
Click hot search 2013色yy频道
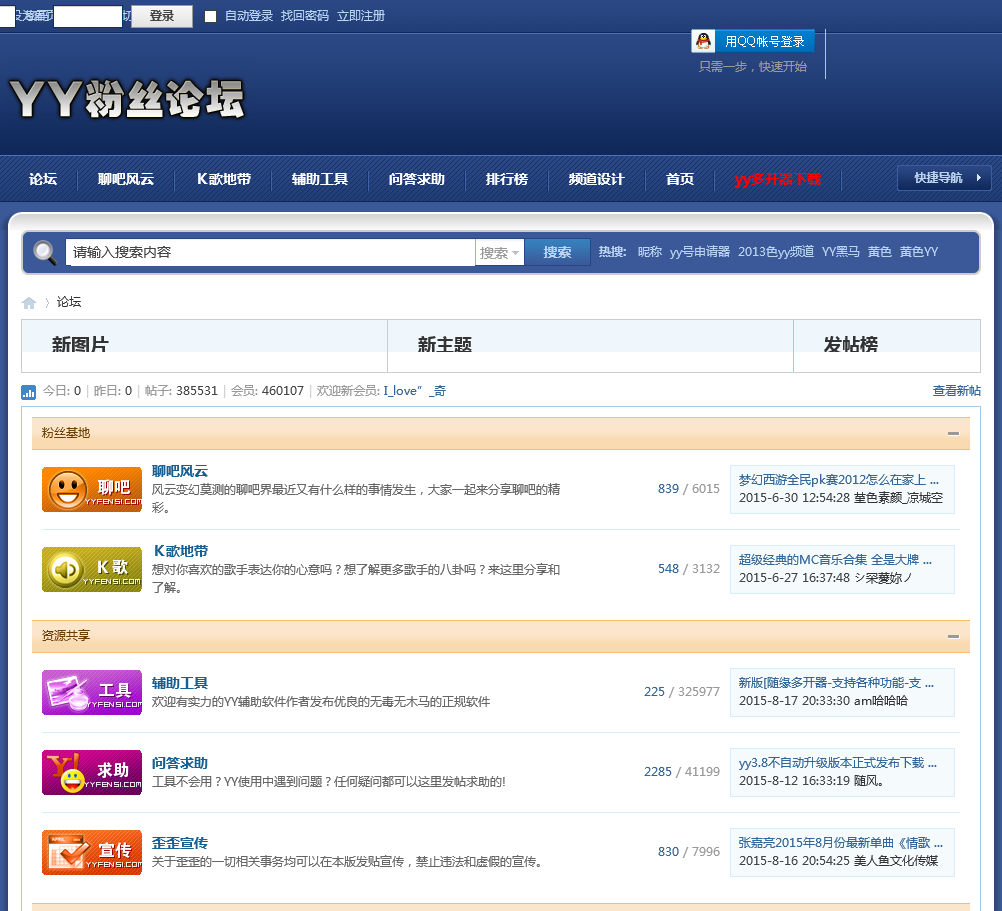776,252
